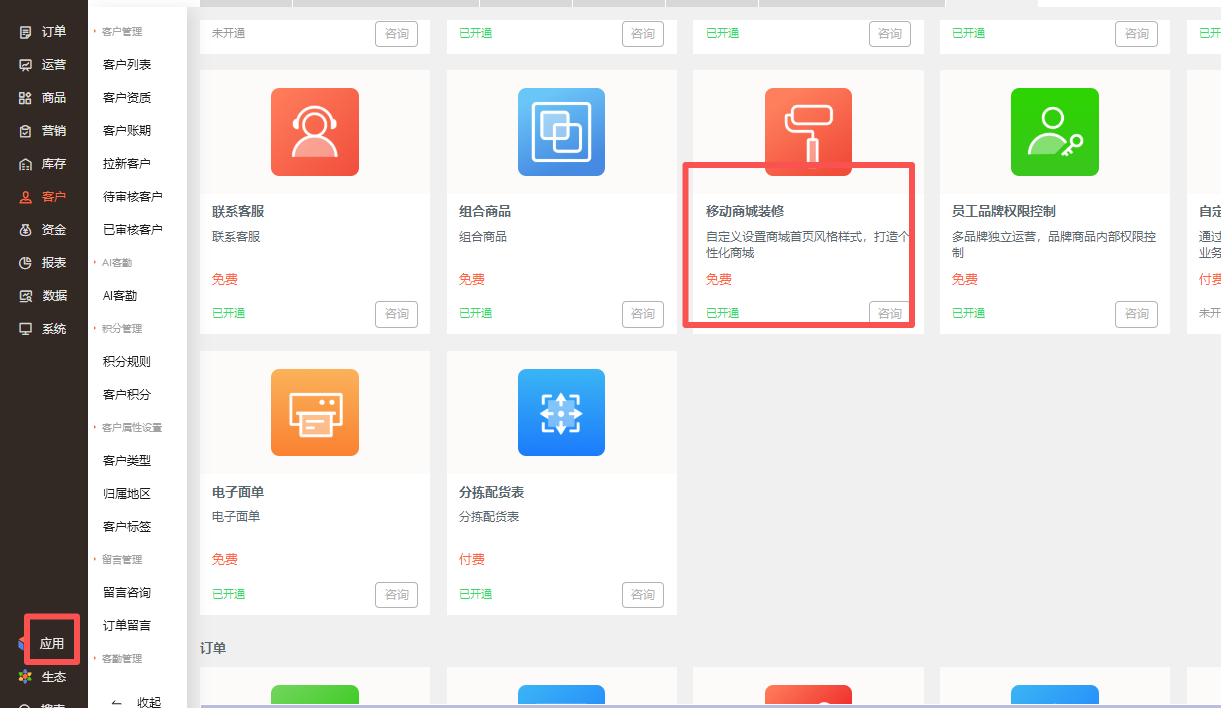Open the 数据 section icon in sidebar
The height and width of the screenshot is (708, 1221).
point(26,296)
